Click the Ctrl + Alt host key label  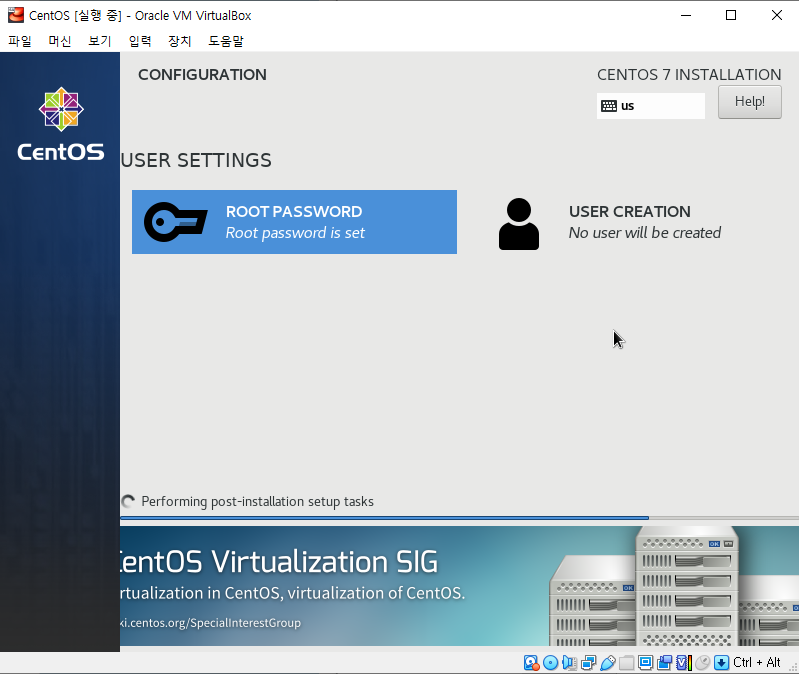coord(757,662)
